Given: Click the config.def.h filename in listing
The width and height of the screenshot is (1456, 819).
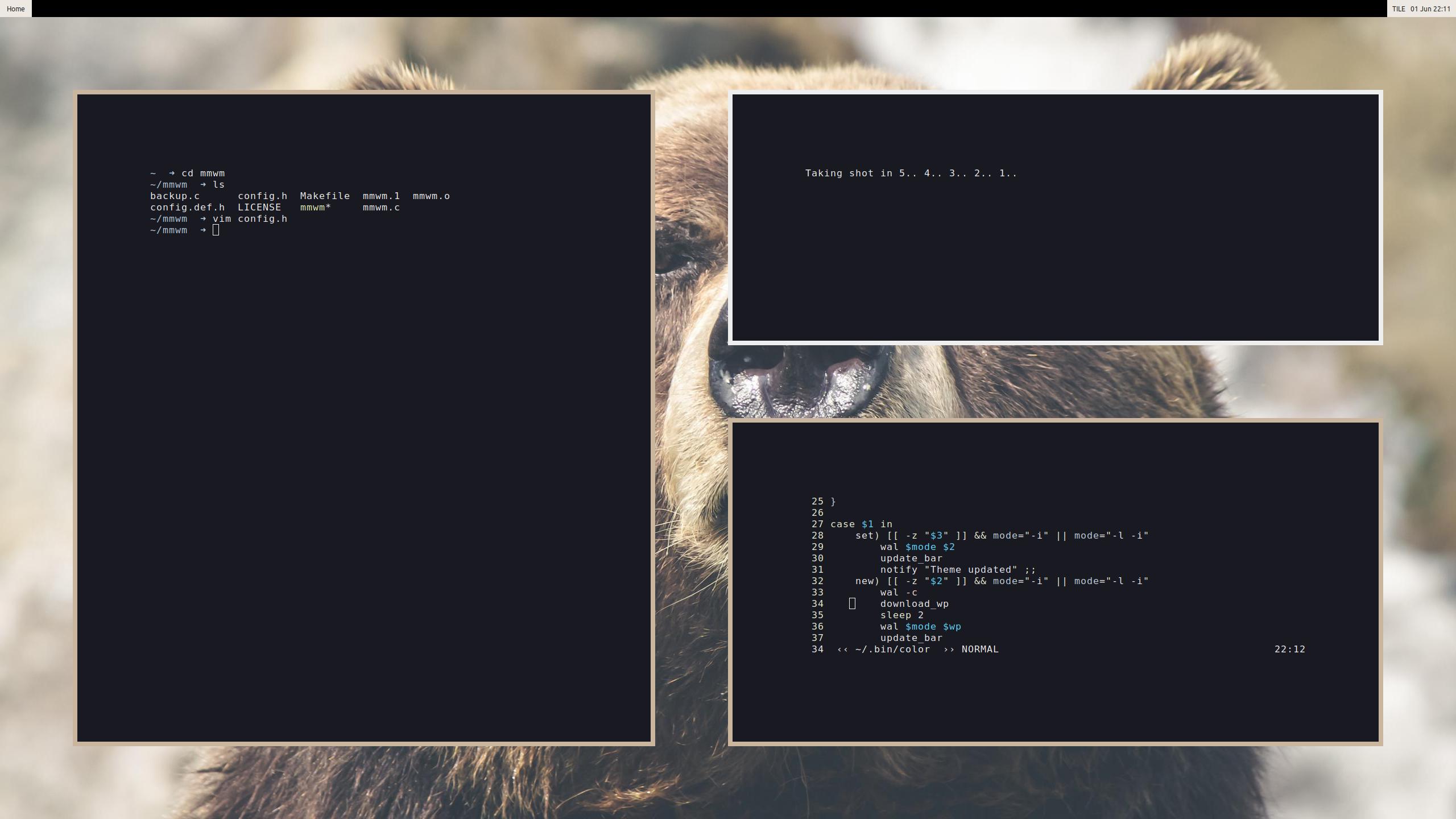Looking at the screenshot, I should (187, 207).
